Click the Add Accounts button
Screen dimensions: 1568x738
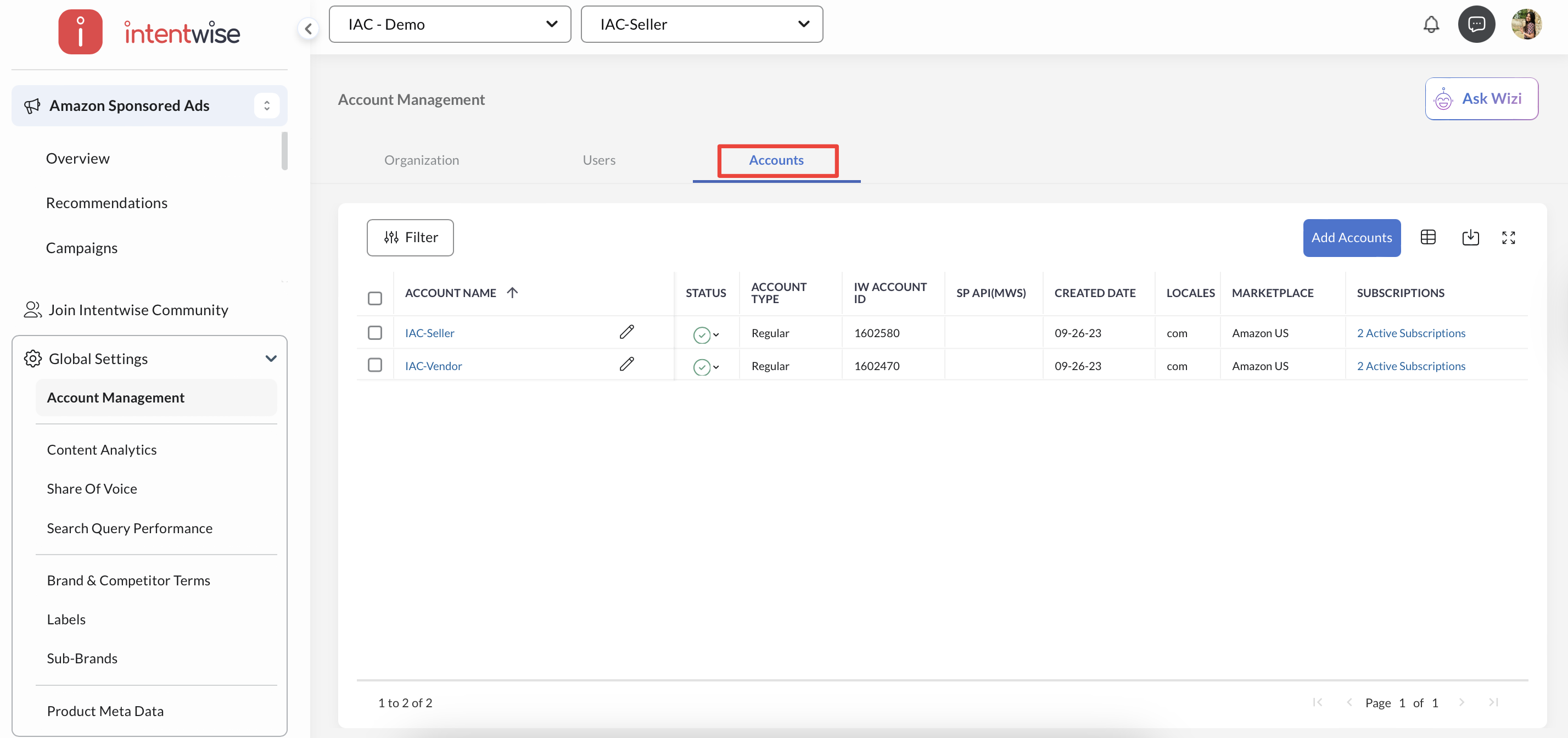[x=1351, y=237]
